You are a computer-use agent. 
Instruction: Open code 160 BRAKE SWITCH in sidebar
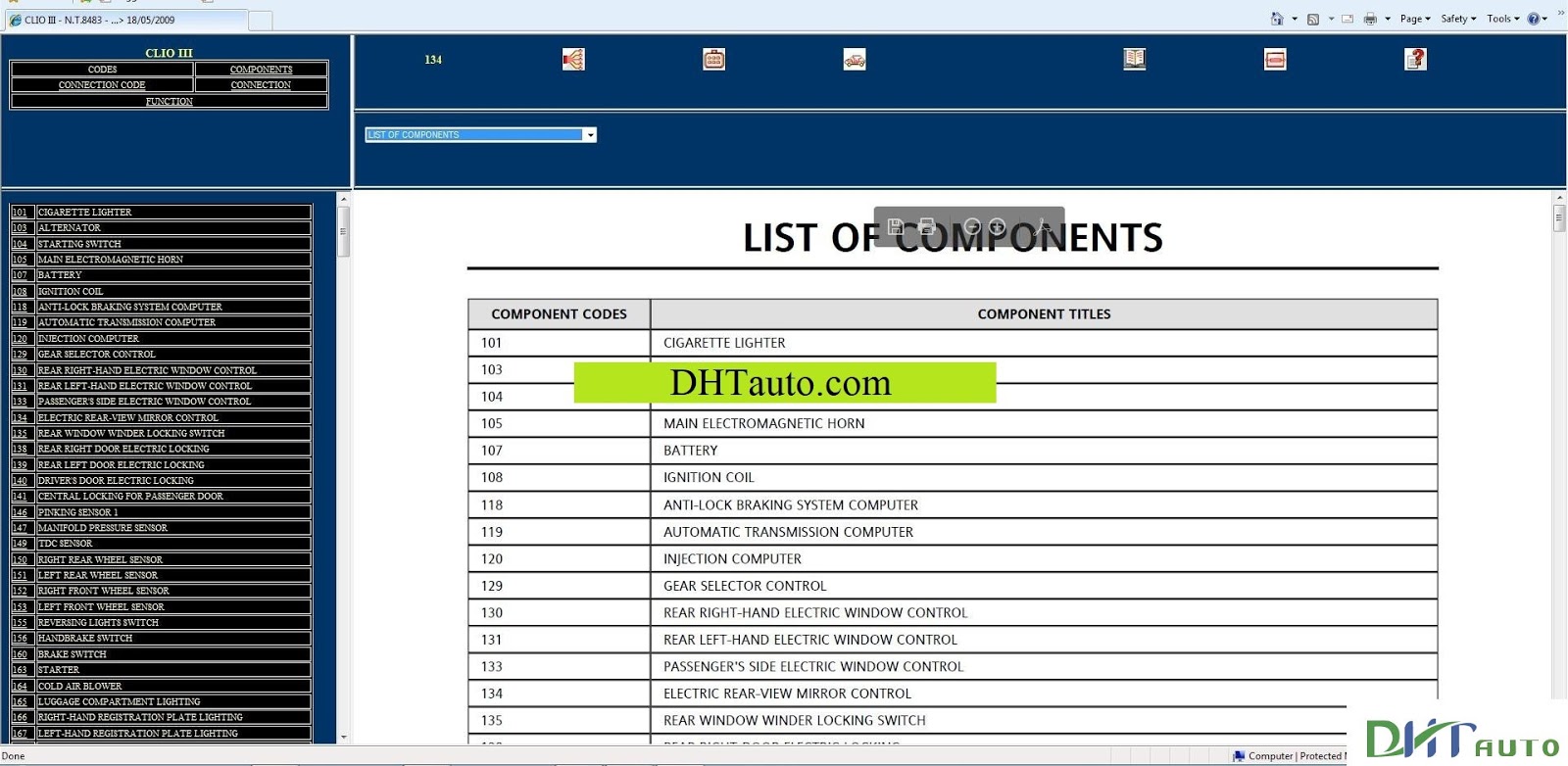[162, 654]
